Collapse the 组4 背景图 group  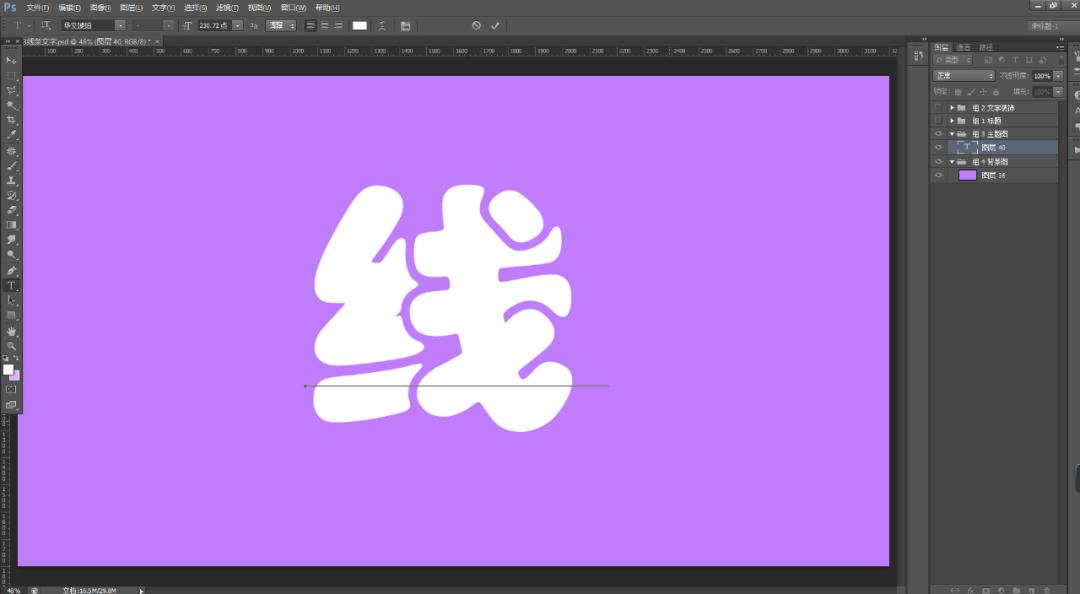point(952,161)
